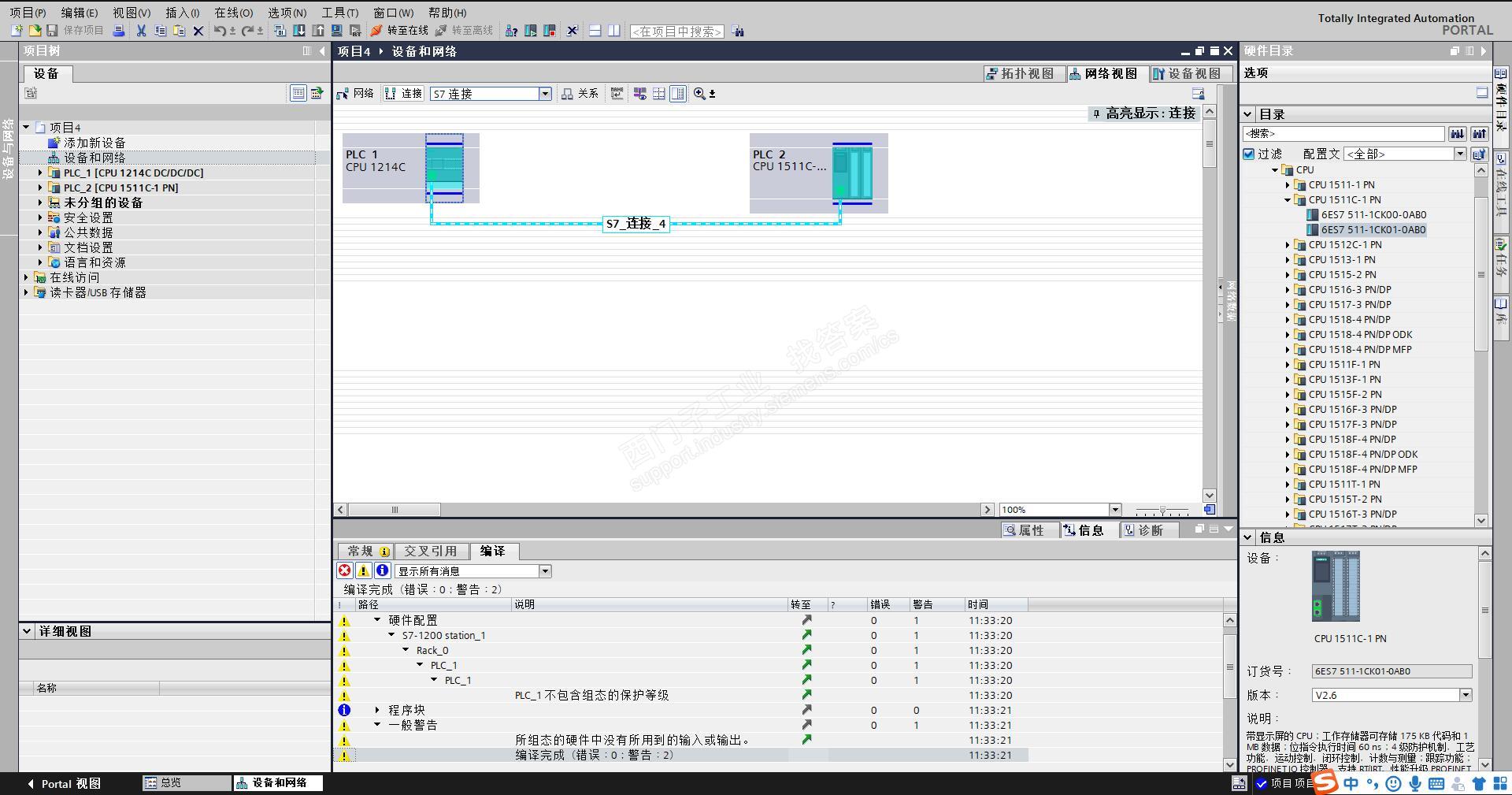Screen dimensions: 1512x795
Task: Toggle the errors filter button in compile tab
Action: (x=345, y=570)
